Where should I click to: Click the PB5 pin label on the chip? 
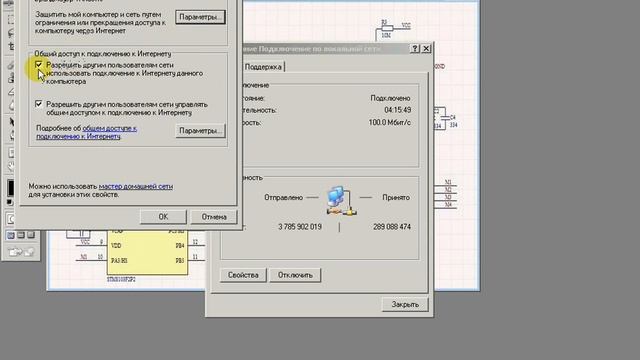[x=180, y=260]
